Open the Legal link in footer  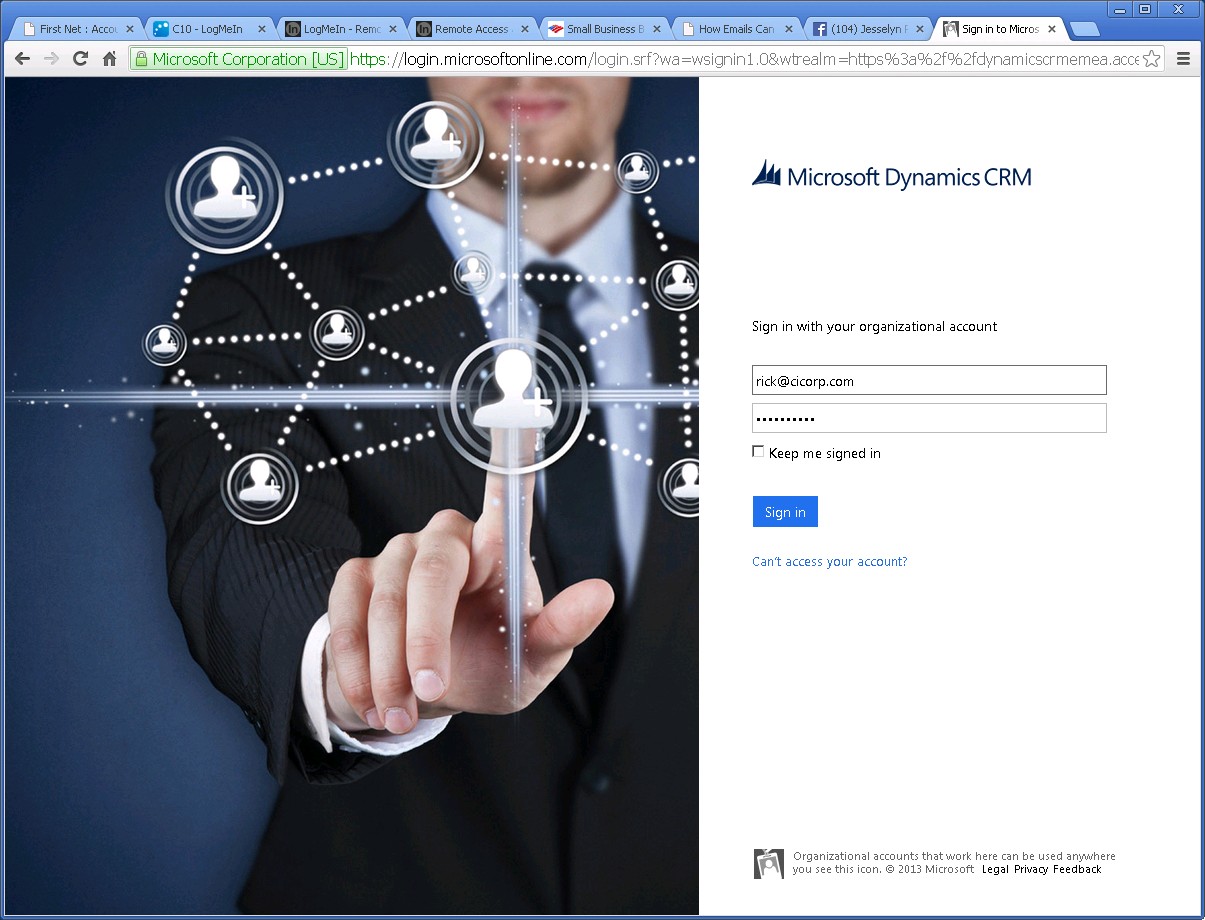[995, 870]
